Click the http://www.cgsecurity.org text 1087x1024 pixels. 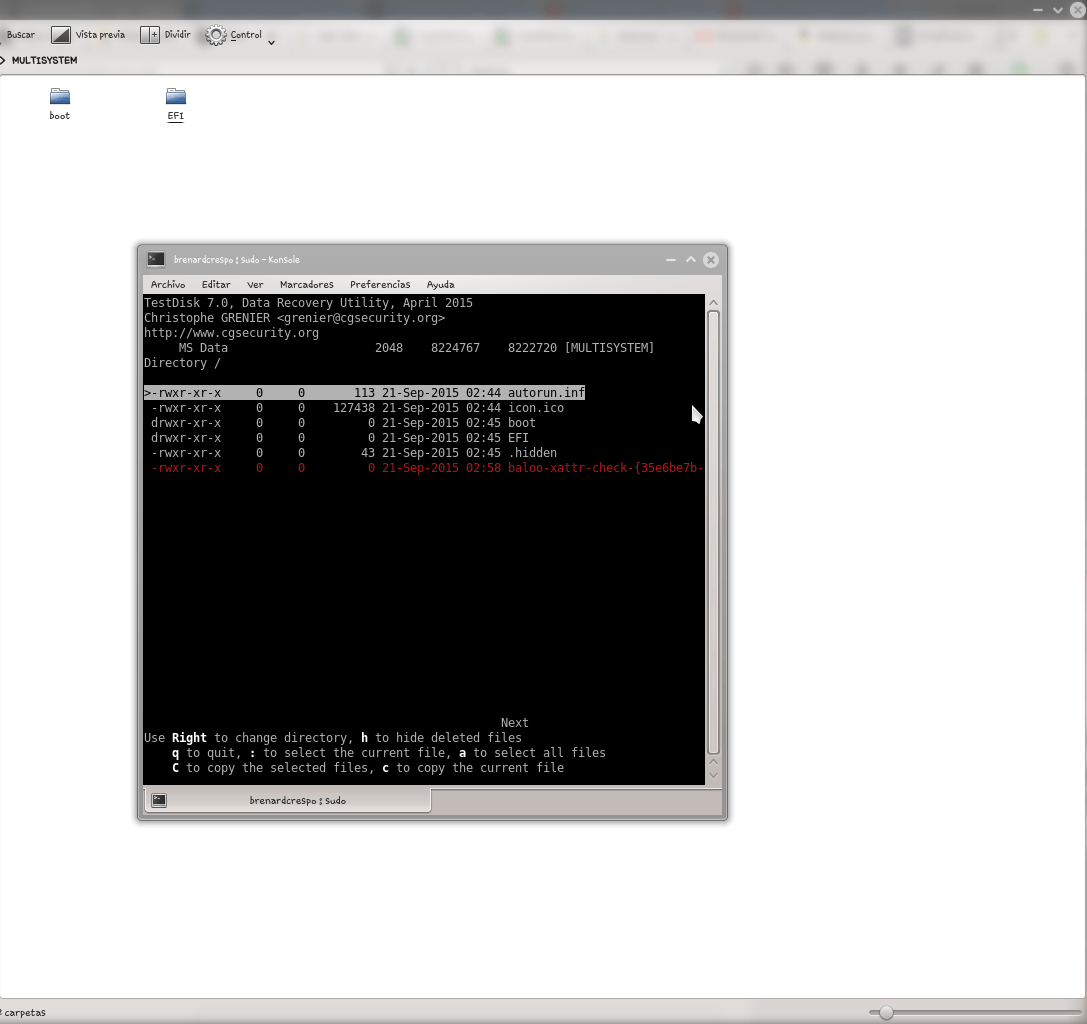point(232,333)
